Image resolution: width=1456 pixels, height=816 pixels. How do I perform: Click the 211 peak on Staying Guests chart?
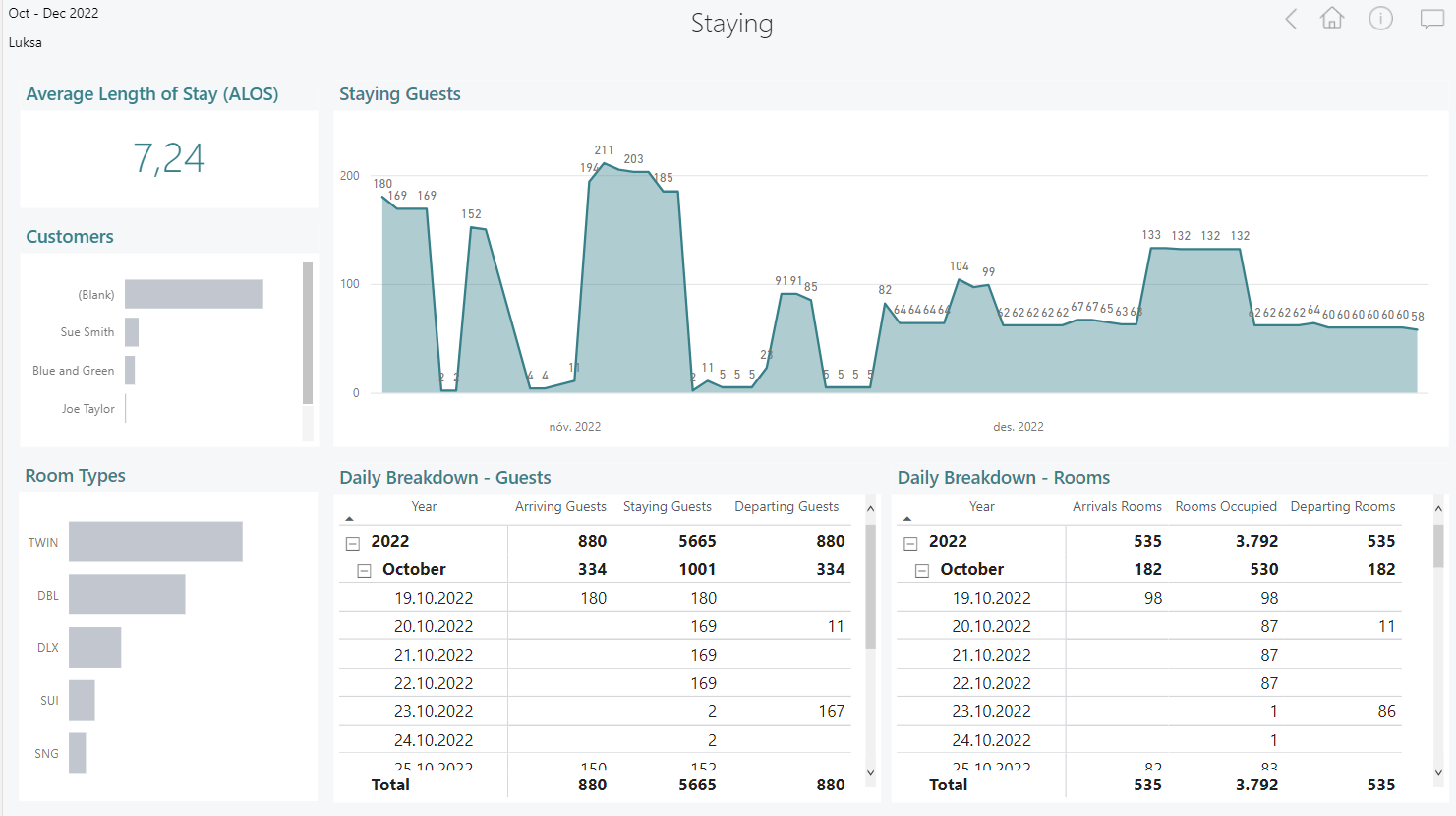point(604,164)
